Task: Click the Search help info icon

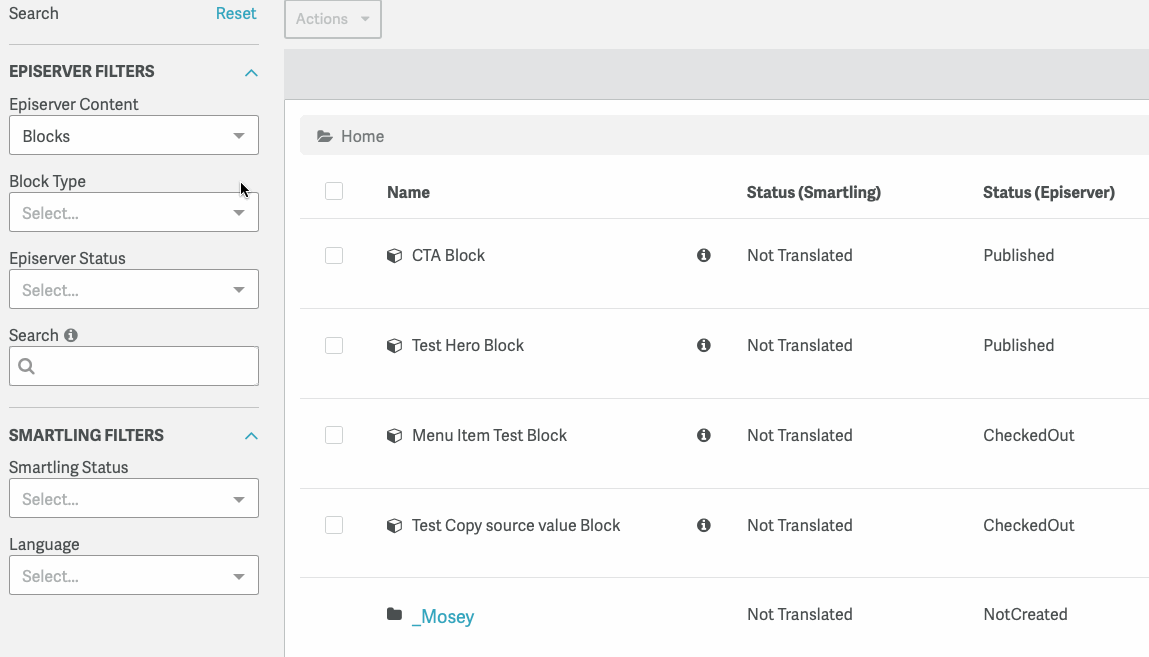Action: coord(71,336)
